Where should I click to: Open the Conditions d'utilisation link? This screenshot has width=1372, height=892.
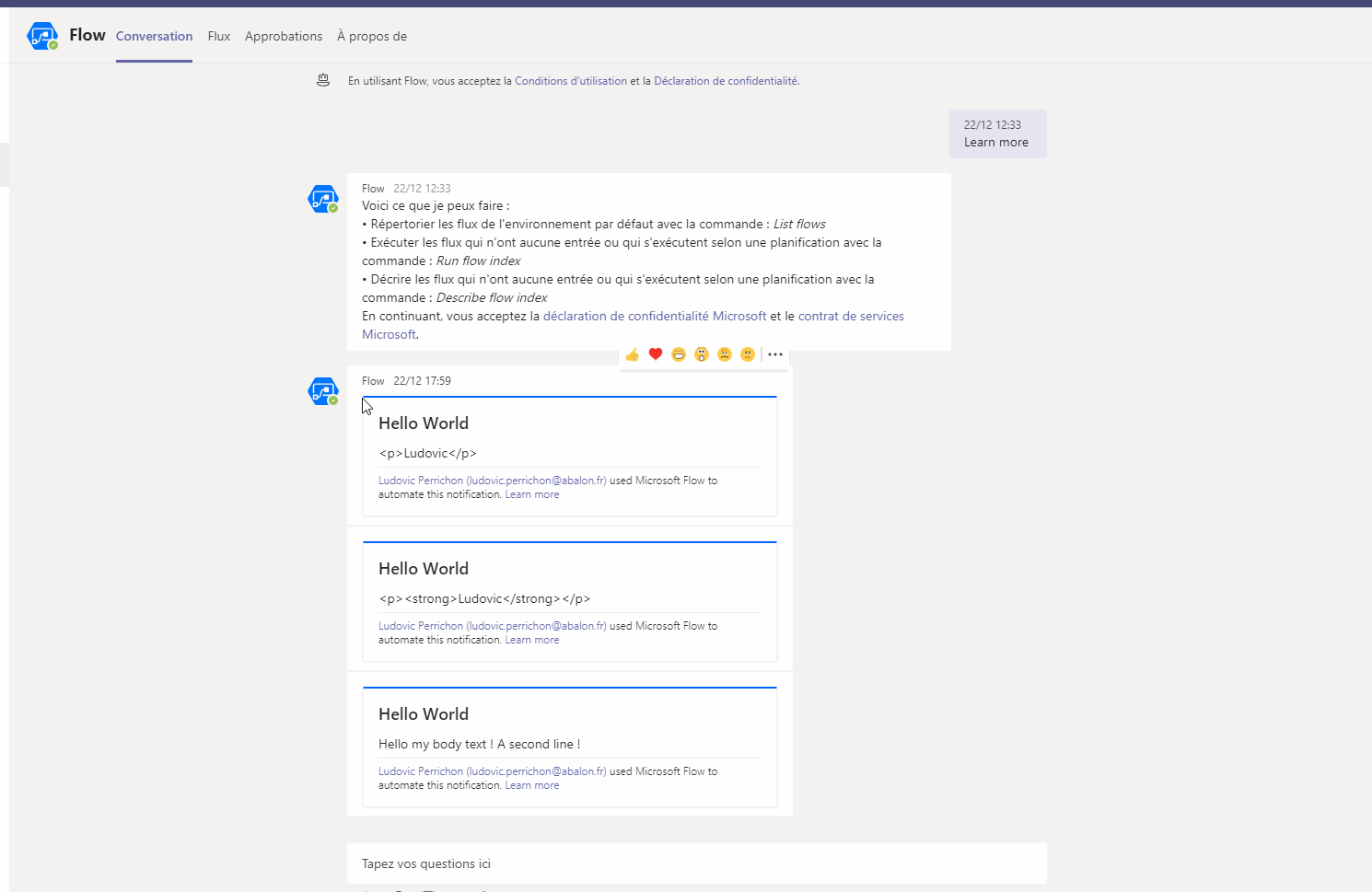click(571, 81)
